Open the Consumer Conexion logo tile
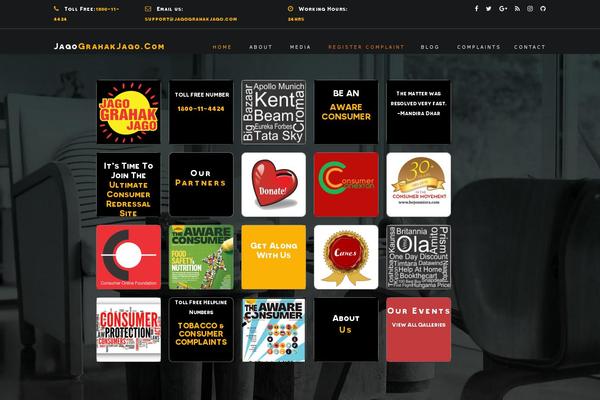Viewport: 600px width, 400px height. click(x=346, y=184)
